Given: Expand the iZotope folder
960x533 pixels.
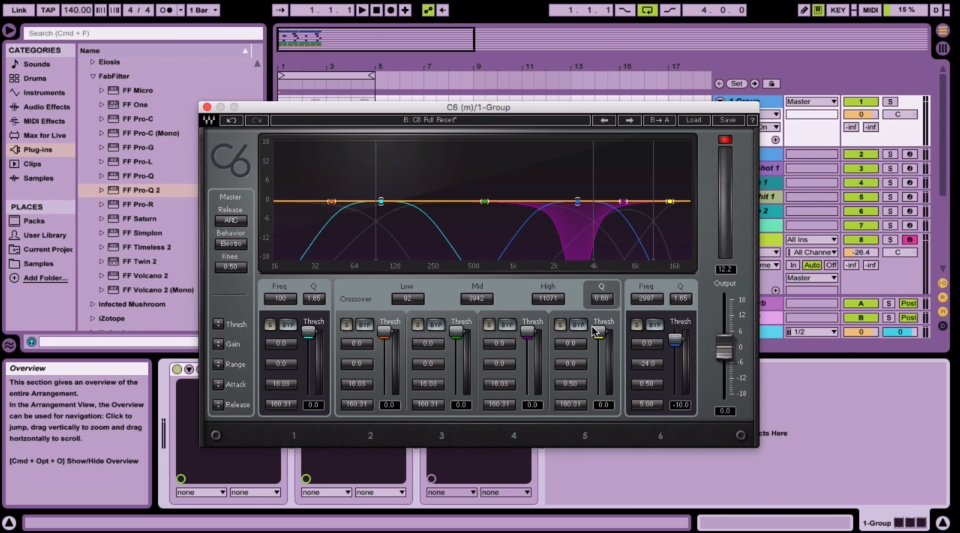Looking at the screenshot, I should pyautogui.click(x=93, y=318).
